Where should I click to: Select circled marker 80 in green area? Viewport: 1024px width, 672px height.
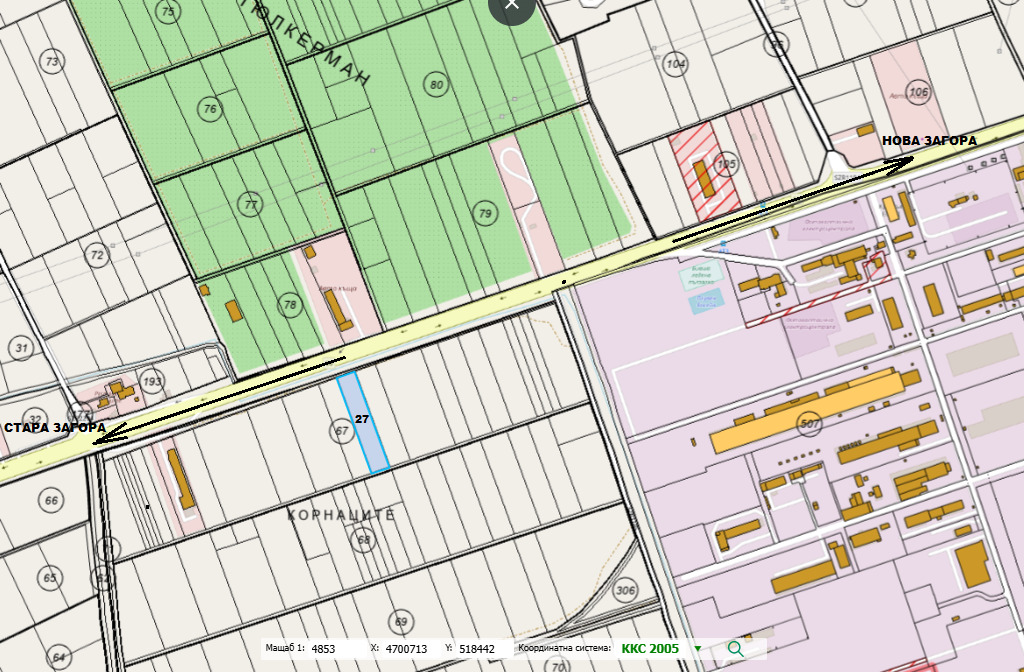436,85
